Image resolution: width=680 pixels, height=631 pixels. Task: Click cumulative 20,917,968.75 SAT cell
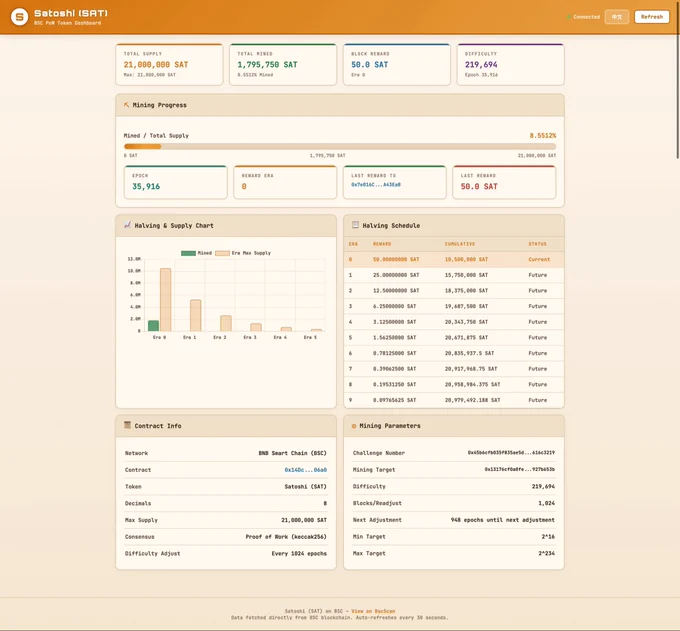471,369
